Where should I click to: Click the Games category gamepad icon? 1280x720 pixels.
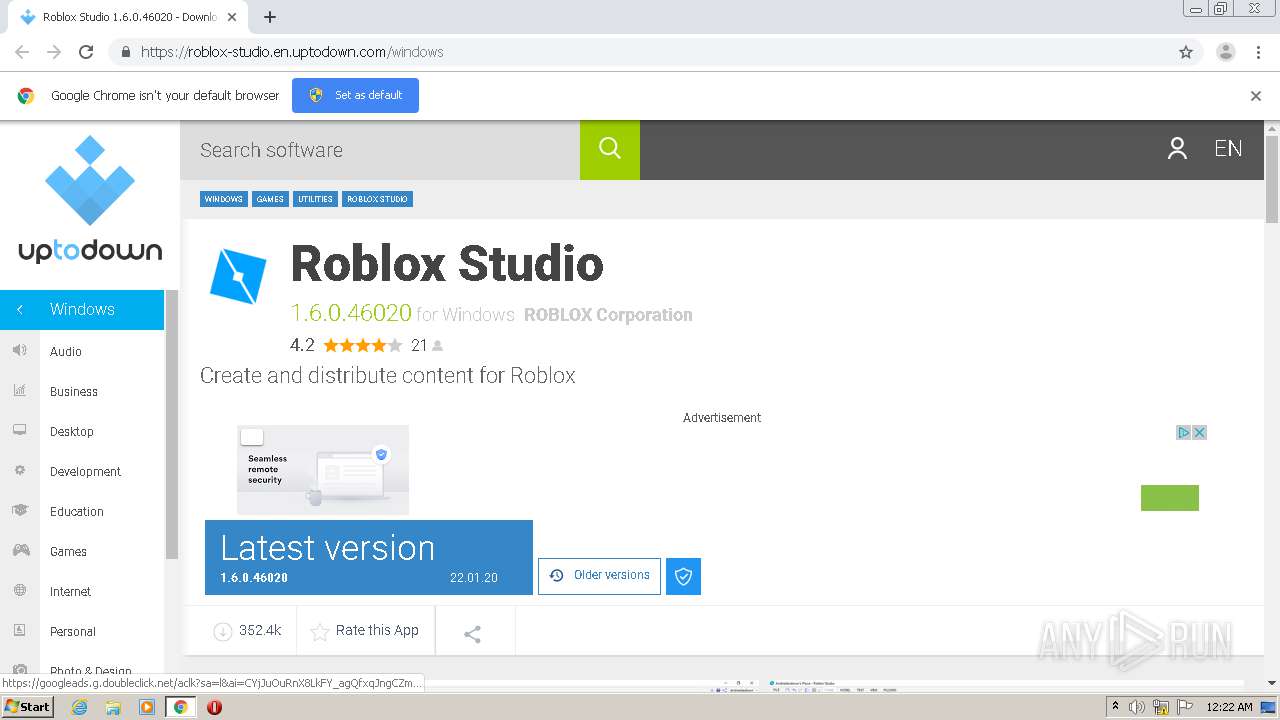[x=19, y=550]
